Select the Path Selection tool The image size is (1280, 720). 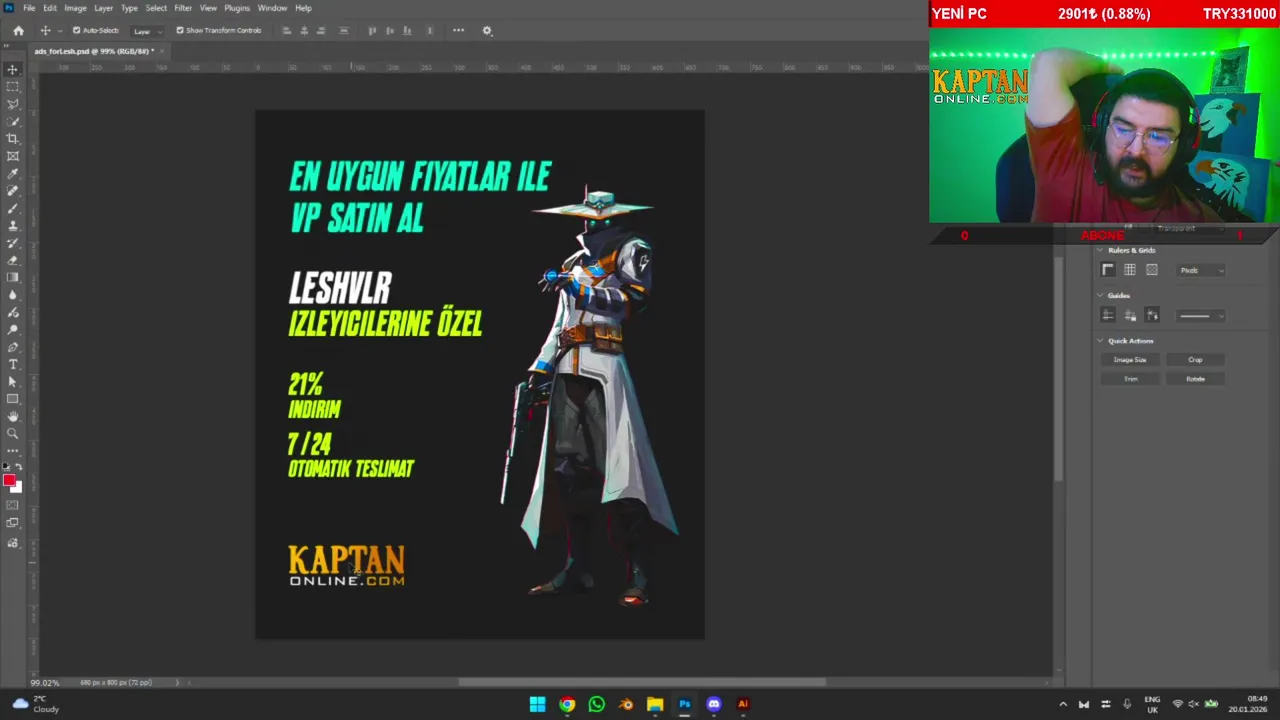click(13, 381)
